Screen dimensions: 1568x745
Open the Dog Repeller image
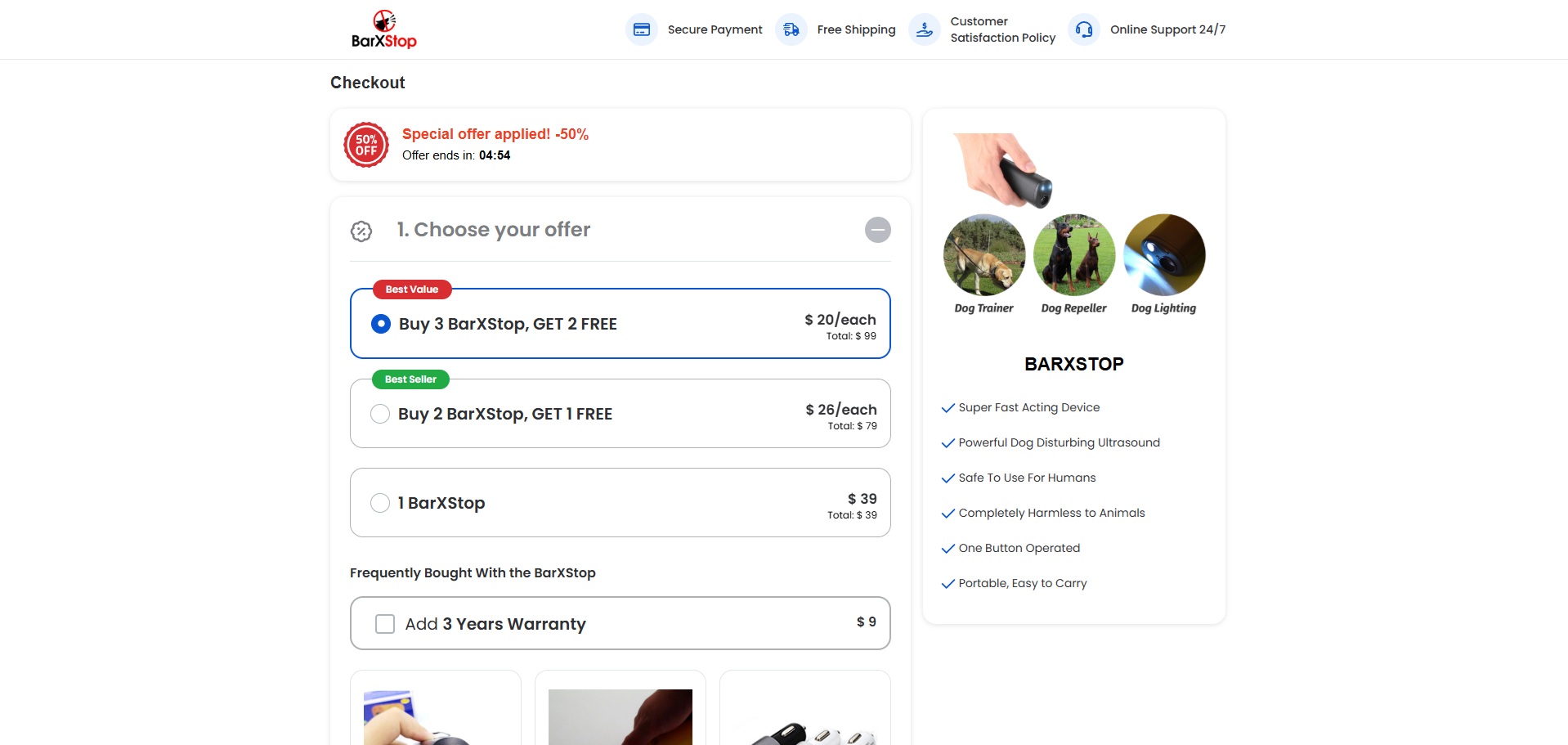click(1074, 255)
